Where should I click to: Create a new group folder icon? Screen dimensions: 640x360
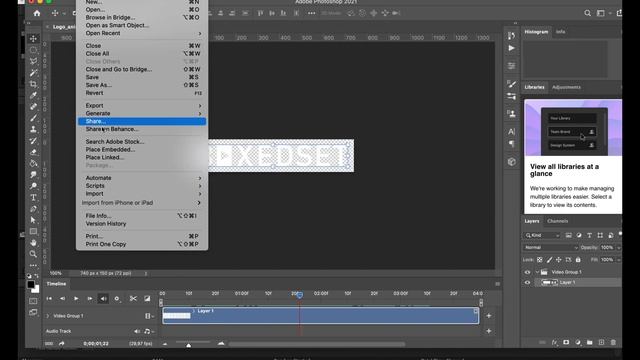pyautogui.click(x=589, y=342)
